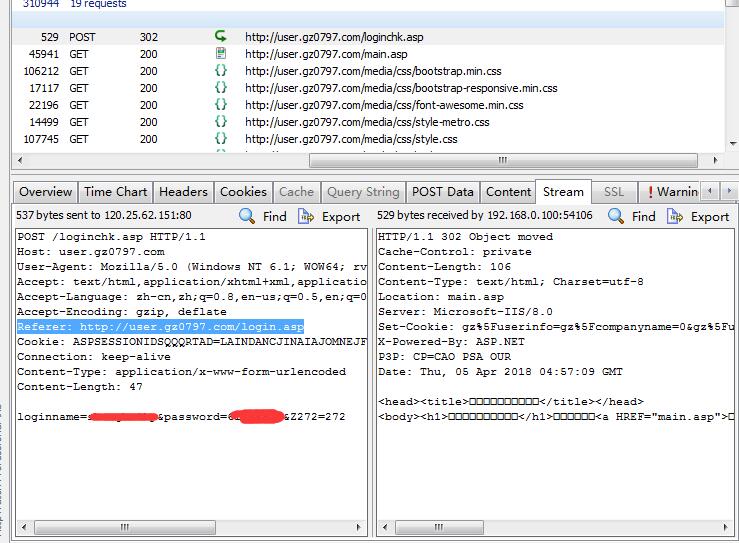Open the POST Data tab

coord(442,192)
